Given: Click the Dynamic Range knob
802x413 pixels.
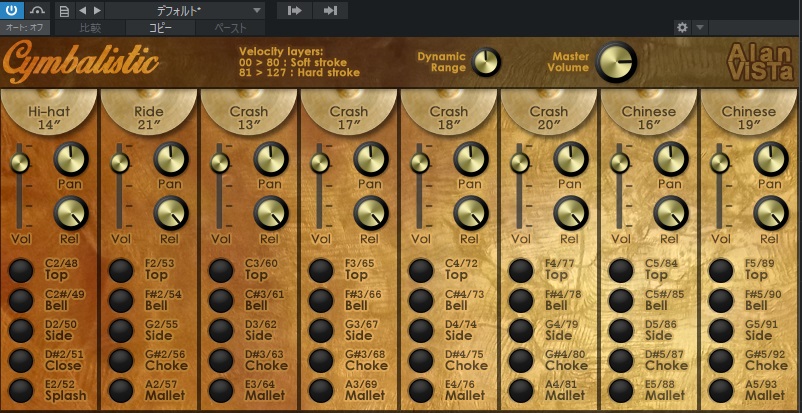Looking at the screenshot, I should pyautogui.click(x=486, y=62).
